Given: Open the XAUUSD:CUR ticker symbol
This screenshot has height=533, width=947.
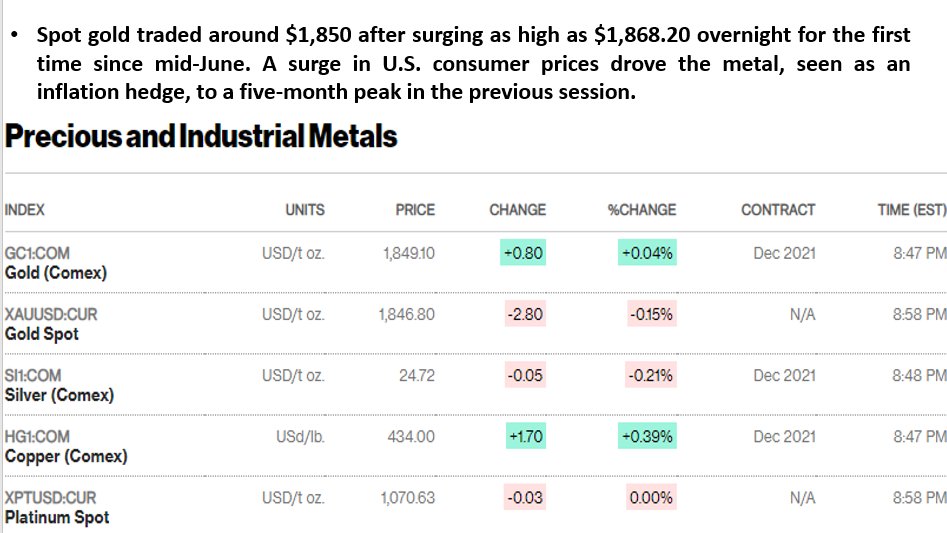Looking at the screenshot, I should [51, 314].
